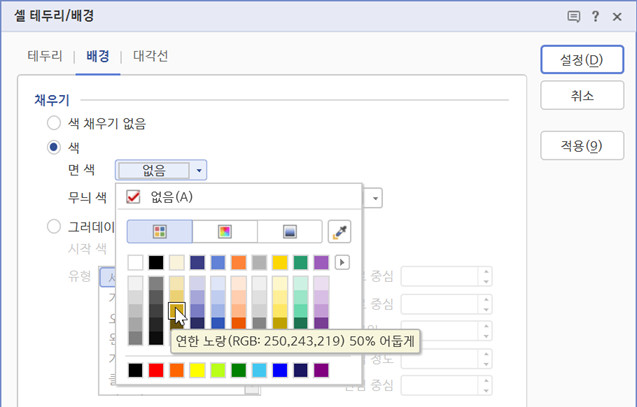Click the 취소 button
The image size is (637, 407).
point(582,95)
